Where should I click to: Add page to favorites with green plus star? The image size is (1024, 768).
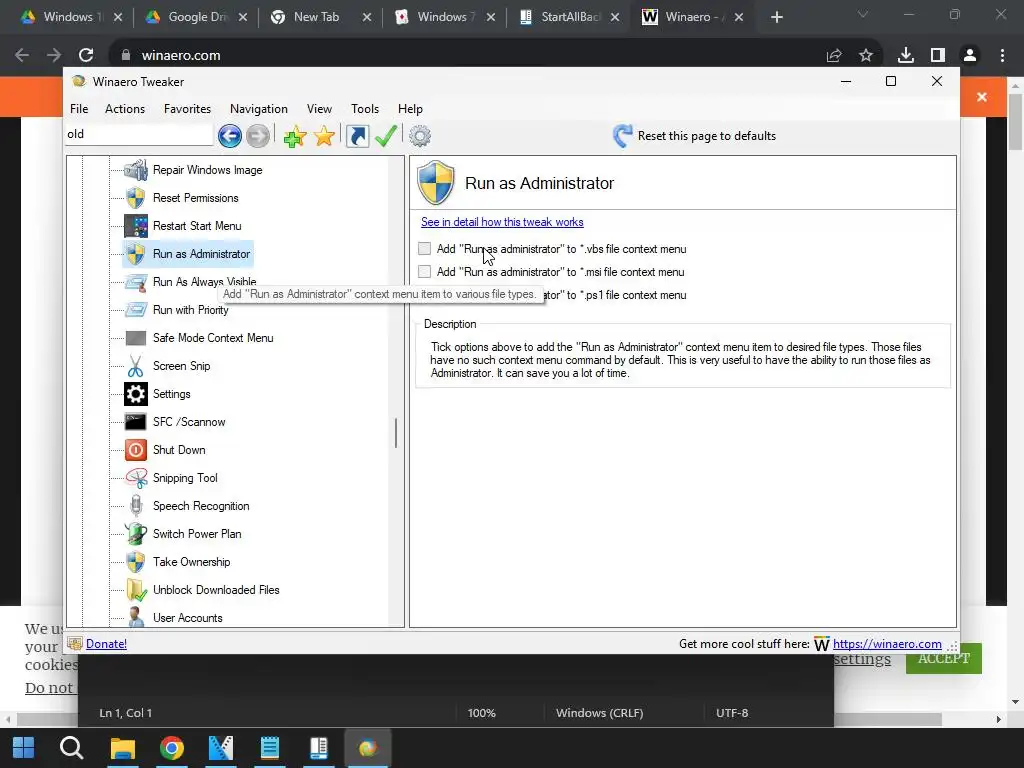(x=295, y=136)
